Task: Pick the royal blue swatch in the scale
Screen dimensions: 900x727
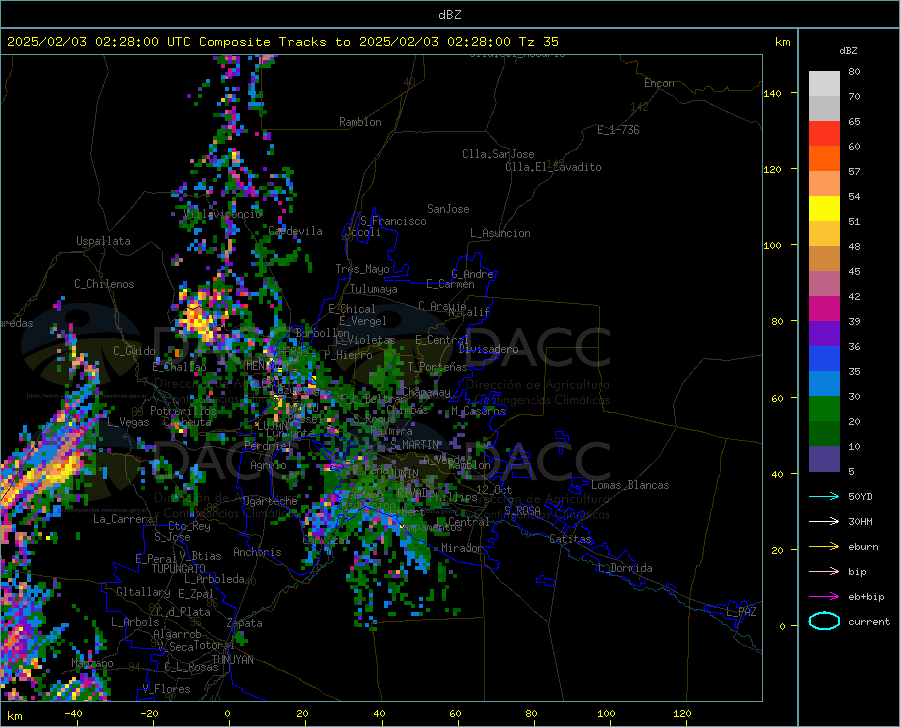Action: (824, 359)
